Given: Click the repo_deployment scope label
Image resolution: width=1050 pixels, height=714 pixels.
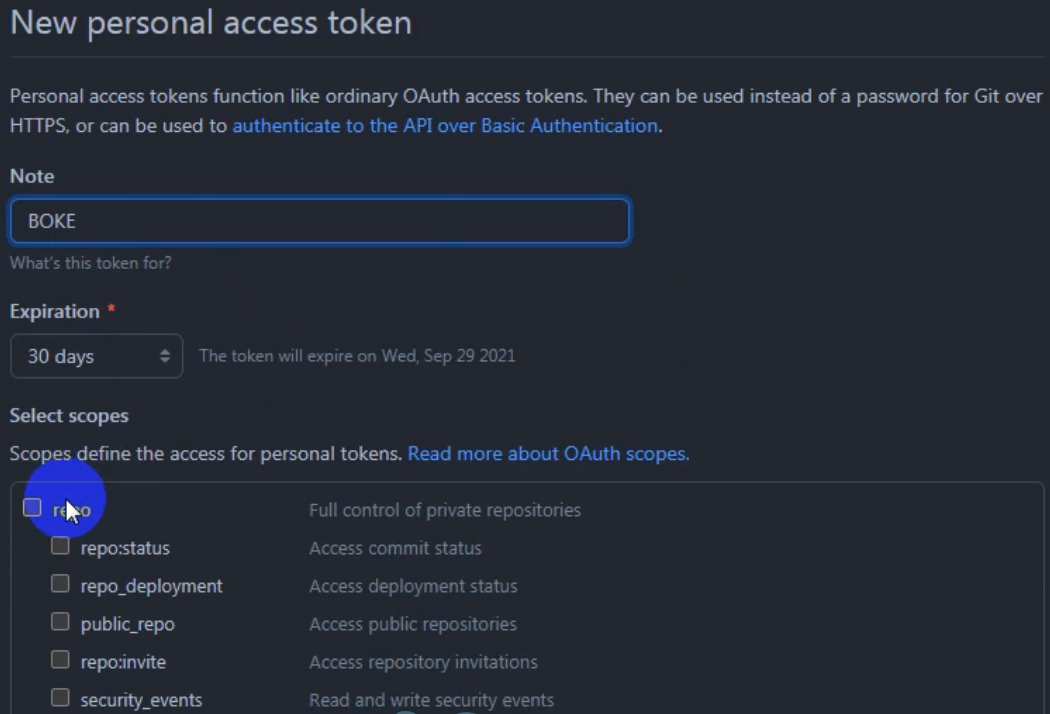Looking at the screenshot, I should coord(151,586).
